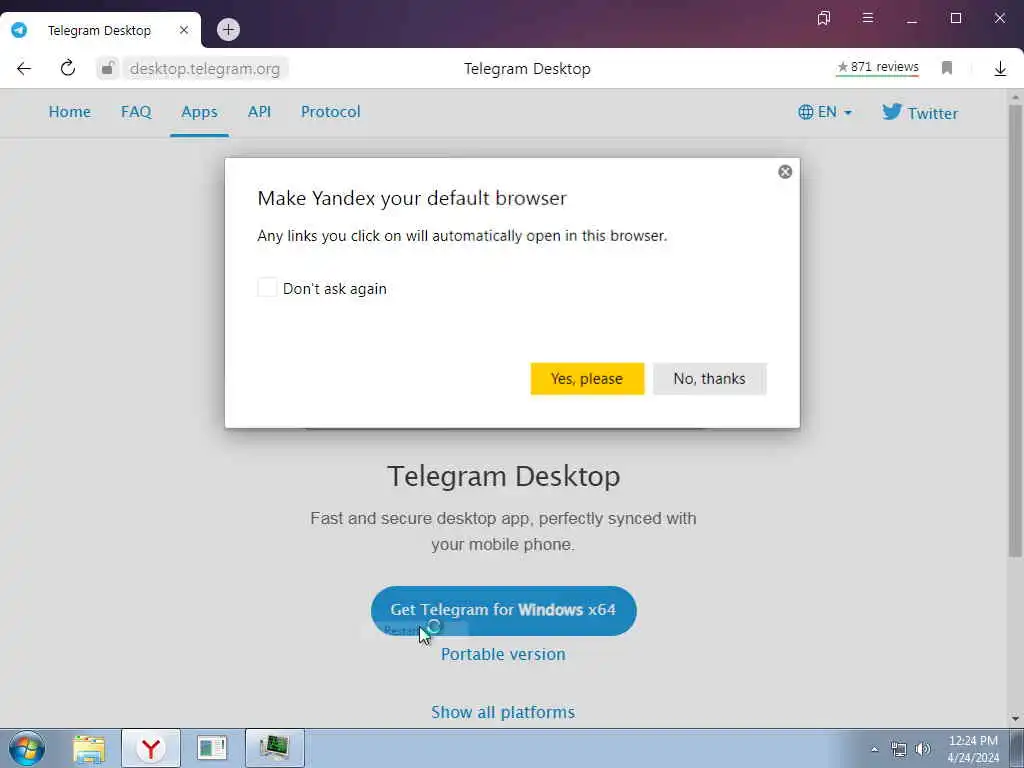The image size is (1024, 768).
Task: Open the FAQ nav link
Action: pyautogui.click(x=136, y=112)
